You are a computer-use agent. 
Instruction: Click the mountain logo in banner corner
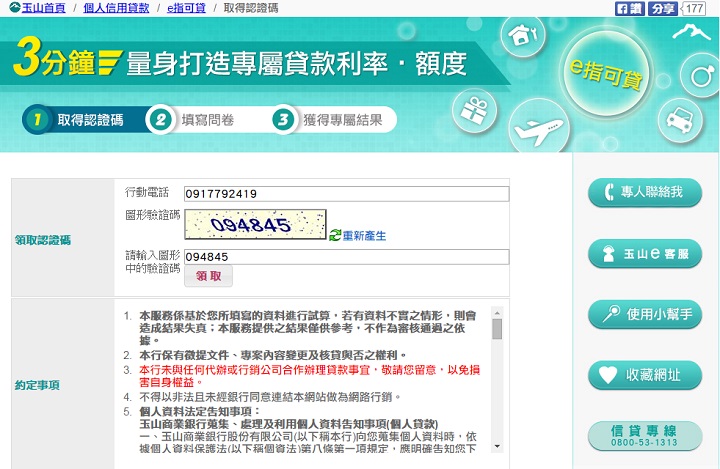pos(691,32)
